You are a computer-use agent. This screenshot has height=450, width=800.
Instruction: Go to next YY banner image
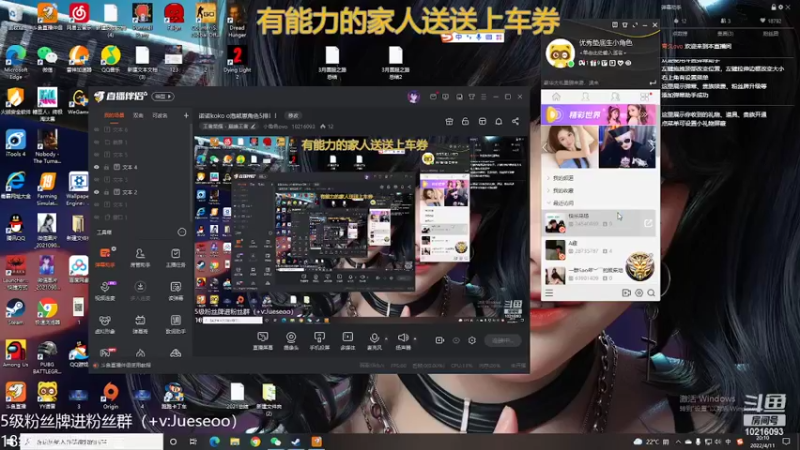(x=652, y=147)
